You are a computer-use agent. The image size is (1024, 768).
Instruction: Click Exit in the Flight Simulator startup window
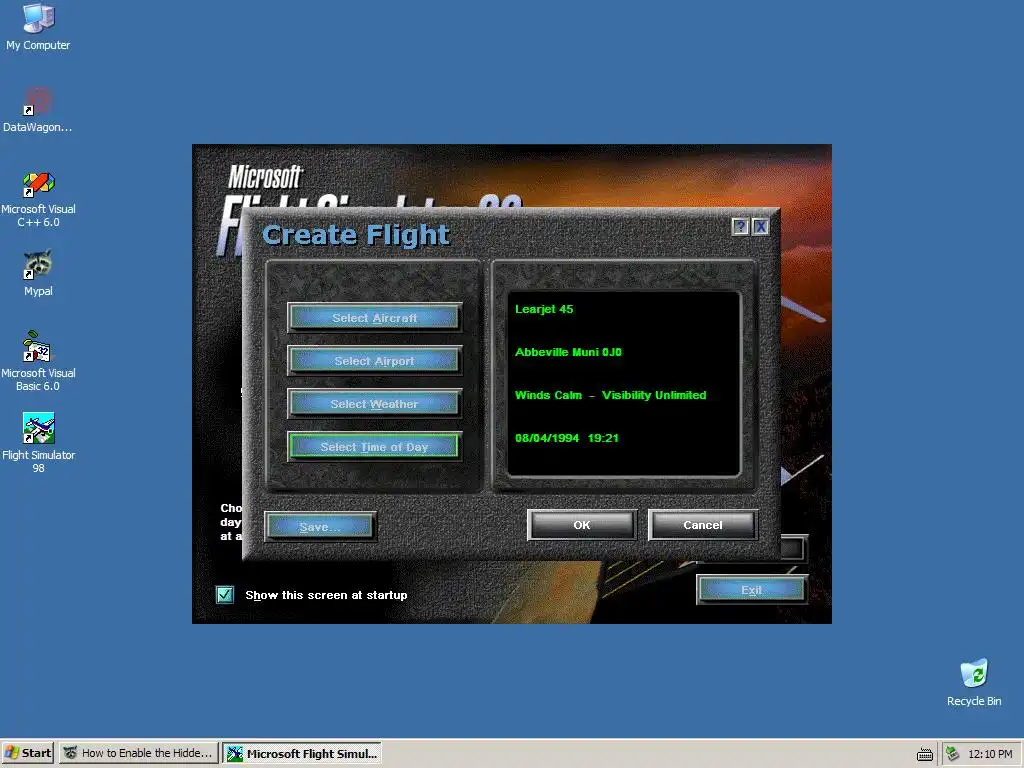click(752, 590)
